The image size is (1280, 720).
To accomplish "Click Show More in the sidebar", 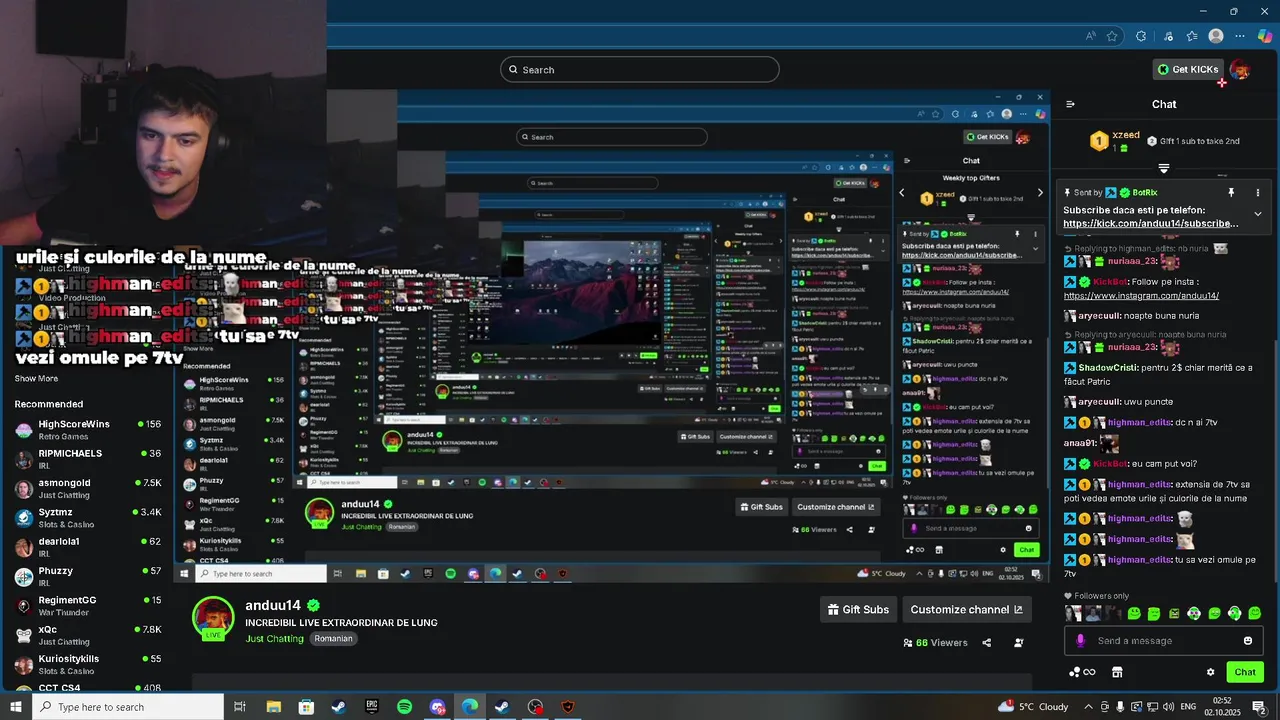I will click(36, 379).
